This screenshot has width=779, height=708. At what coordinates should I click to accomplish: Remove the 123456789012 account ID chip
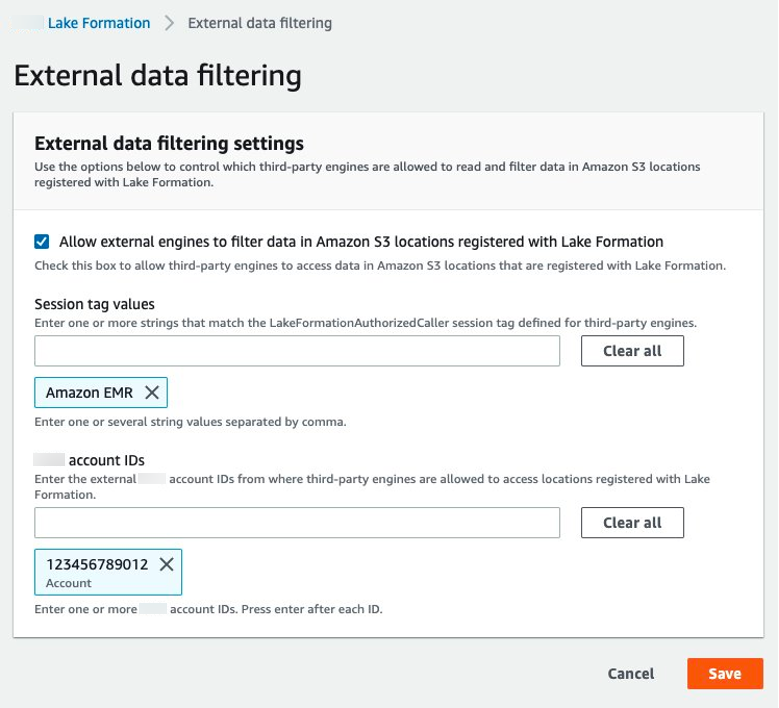click(167, 564)
